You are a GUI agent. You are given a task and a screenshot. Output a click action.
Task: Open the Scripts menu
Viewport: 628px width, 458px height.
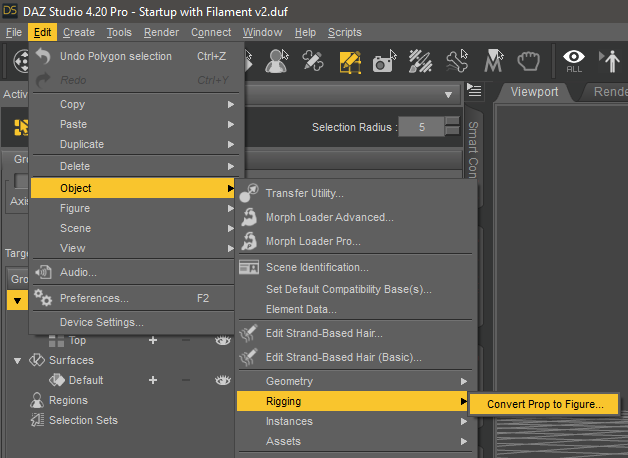point(344,32)
